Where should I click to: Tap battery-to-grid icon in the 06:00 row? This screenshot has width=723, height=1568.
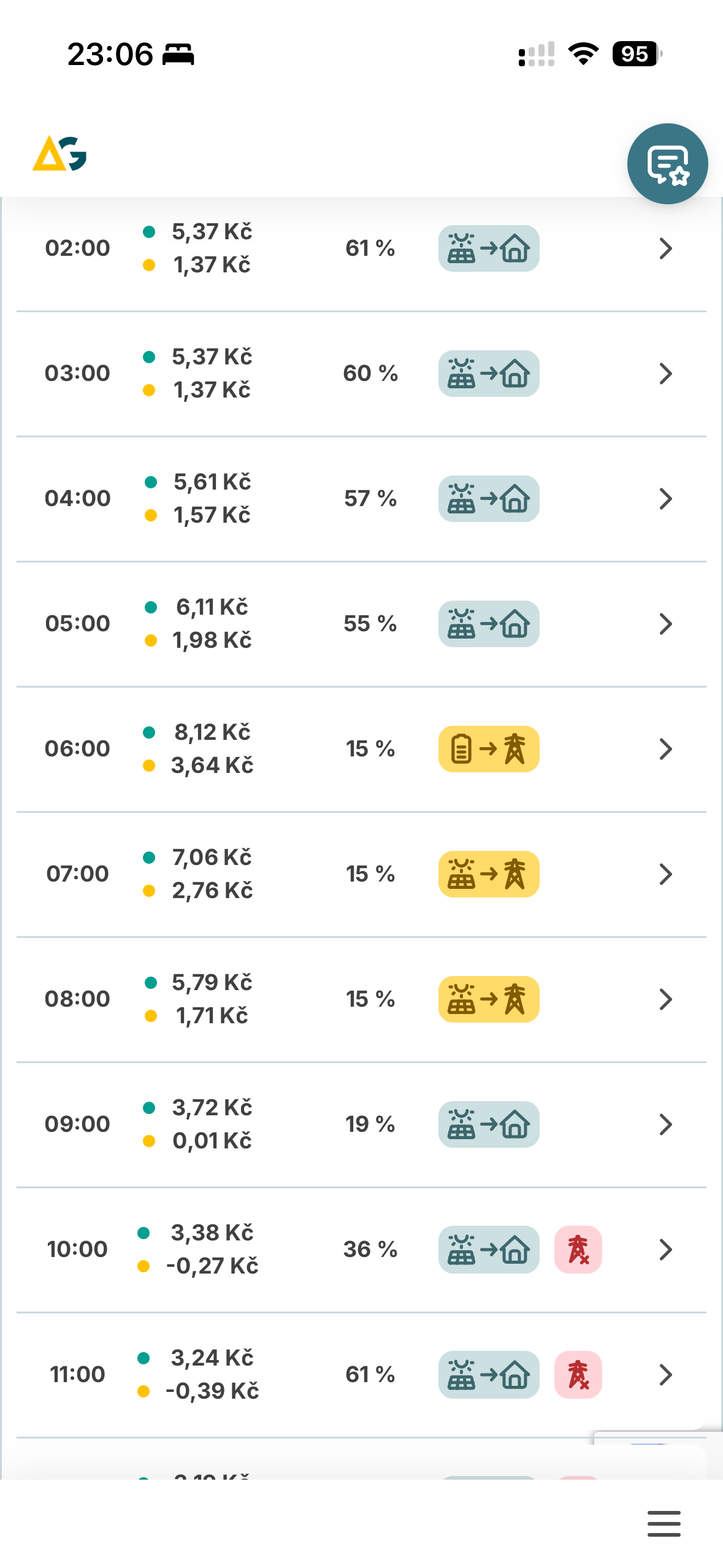[489, 749]
